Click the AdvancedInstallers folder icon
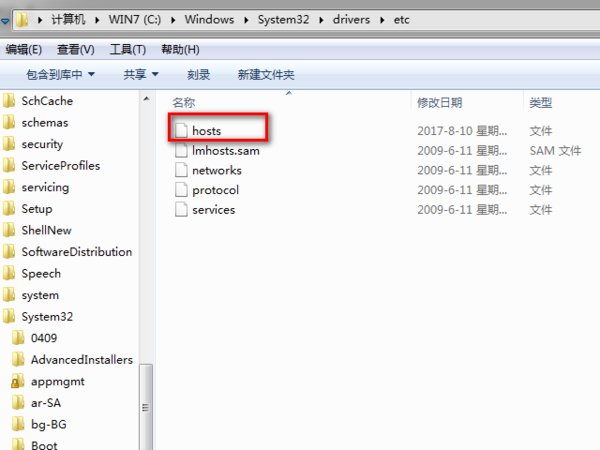The image size is (600, 450). [18, 360]
